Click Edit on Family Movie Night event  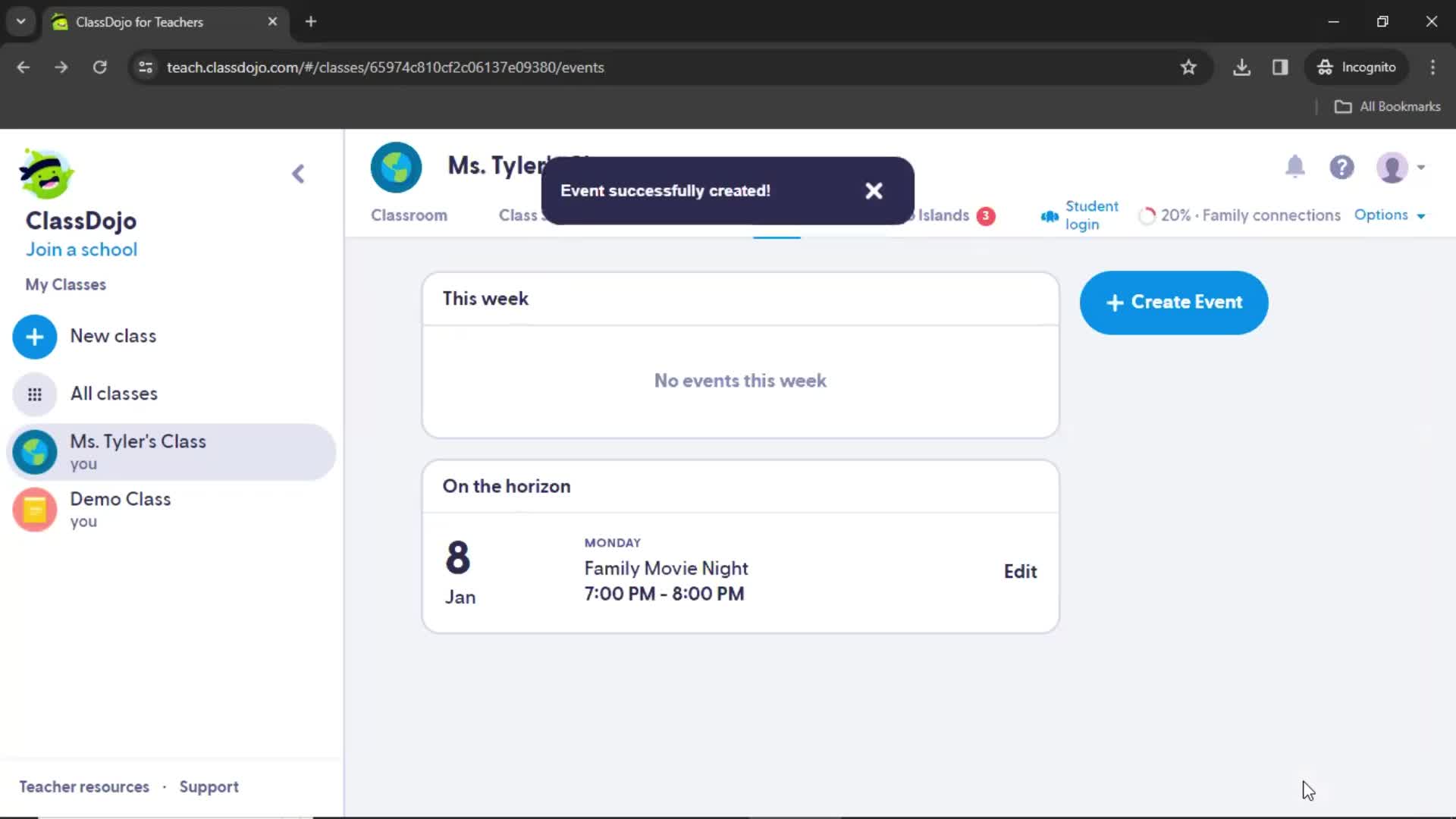pyautogui.click(x=1020, y=571)
